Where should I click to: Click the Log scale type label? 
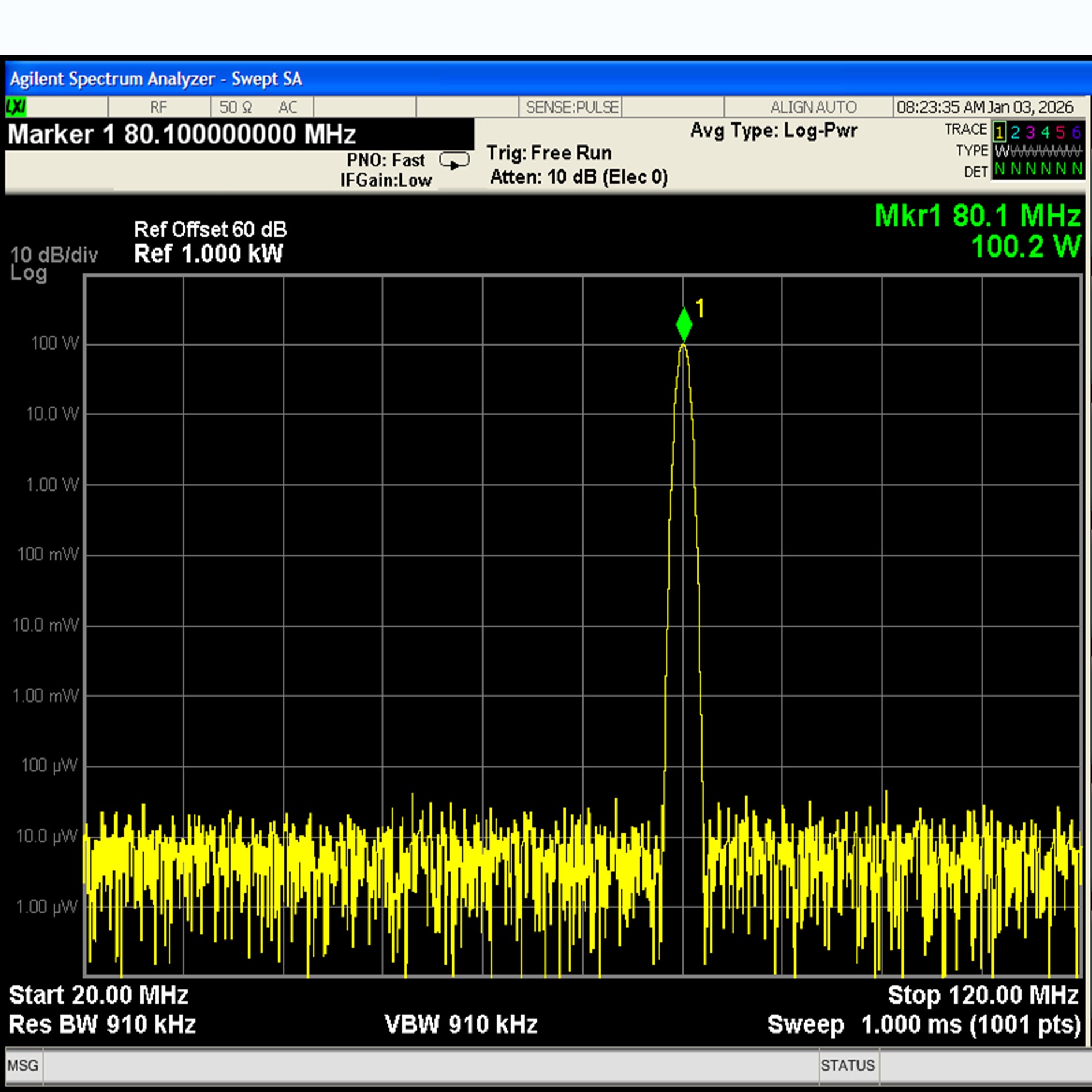click(x=28, y=273)
